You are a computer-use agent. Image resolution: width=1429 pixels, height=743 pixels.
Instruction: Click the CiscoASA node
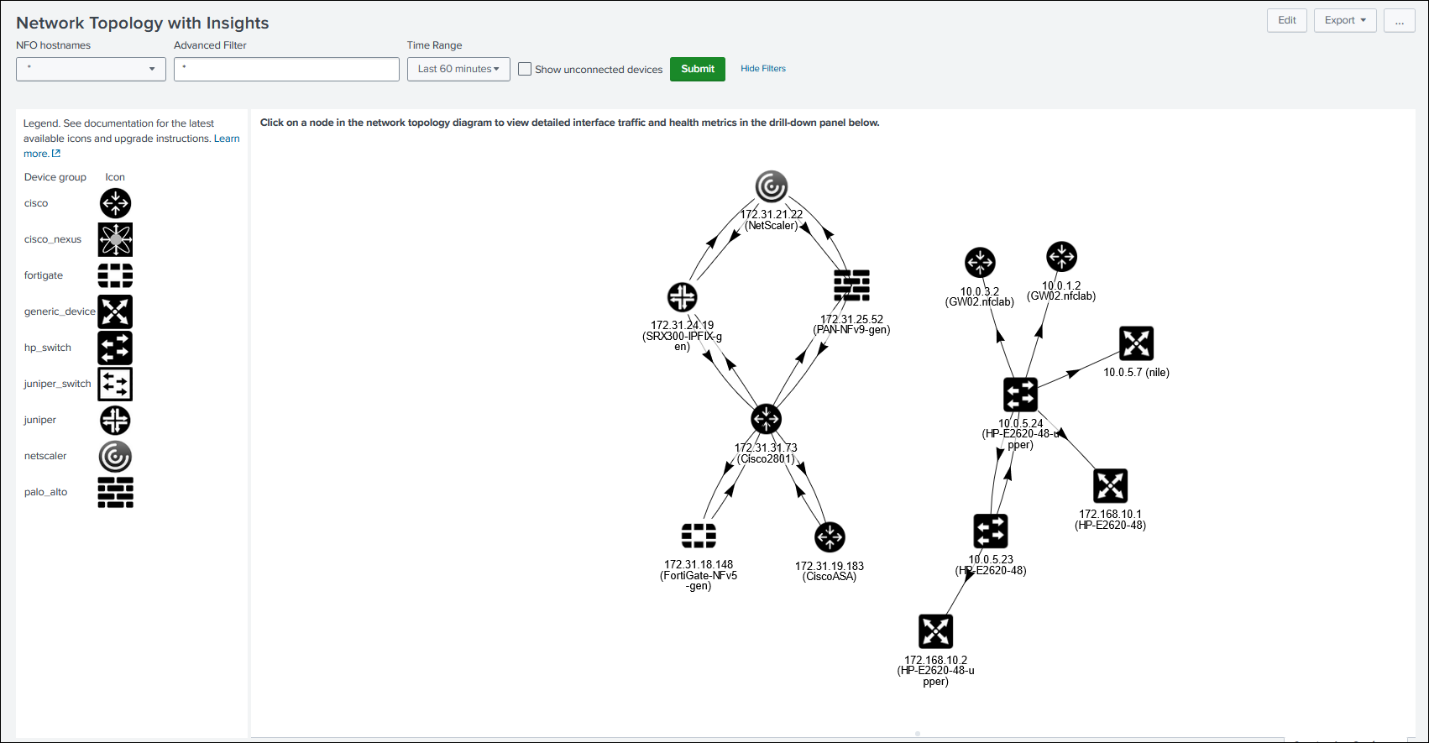pyautogui.click(x=830, y=537)
